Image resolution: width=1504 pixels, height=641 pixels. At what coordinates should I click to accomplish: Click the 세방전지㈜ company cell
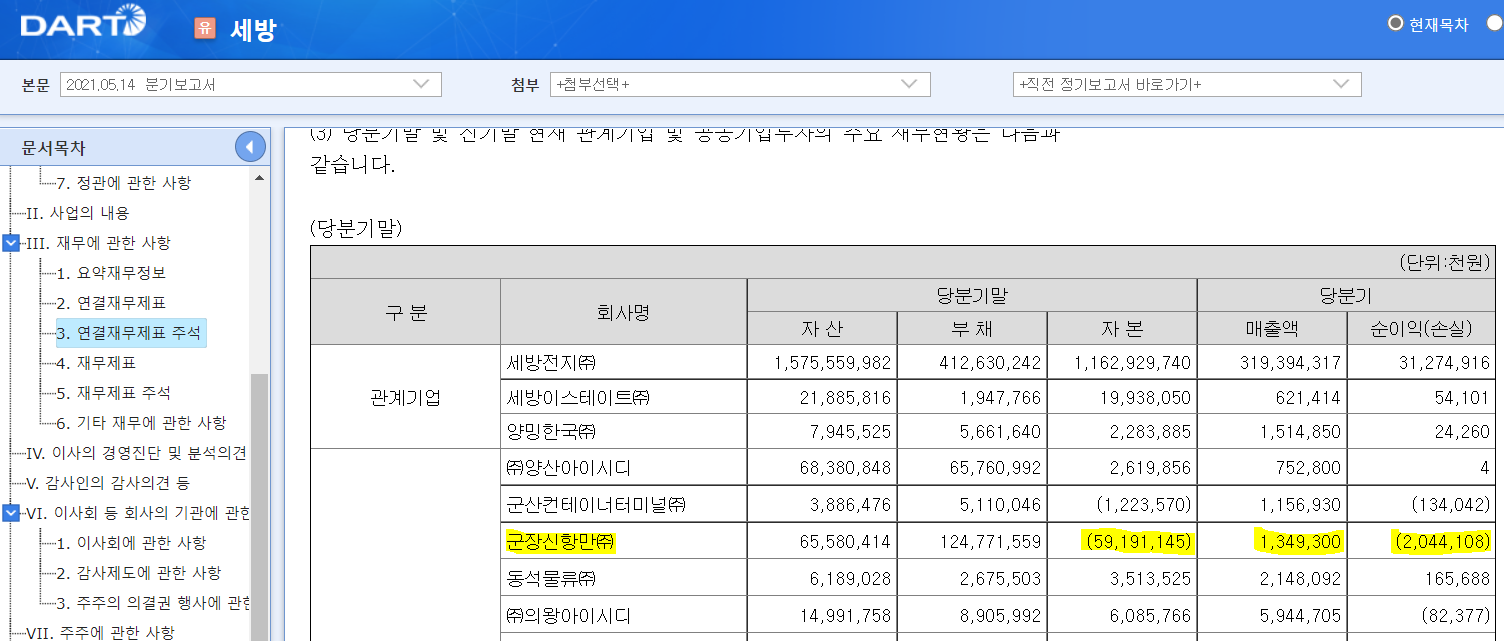point(623,362)
